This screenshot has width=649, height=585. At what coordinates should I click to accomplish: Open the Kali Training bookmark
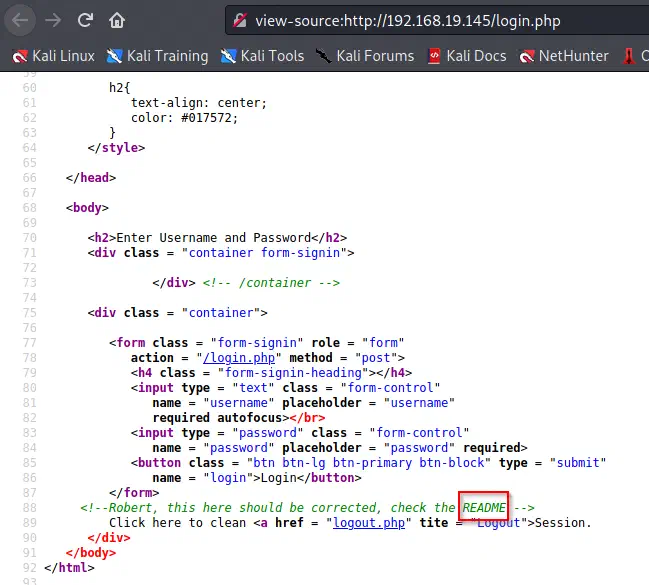point(157,56)
